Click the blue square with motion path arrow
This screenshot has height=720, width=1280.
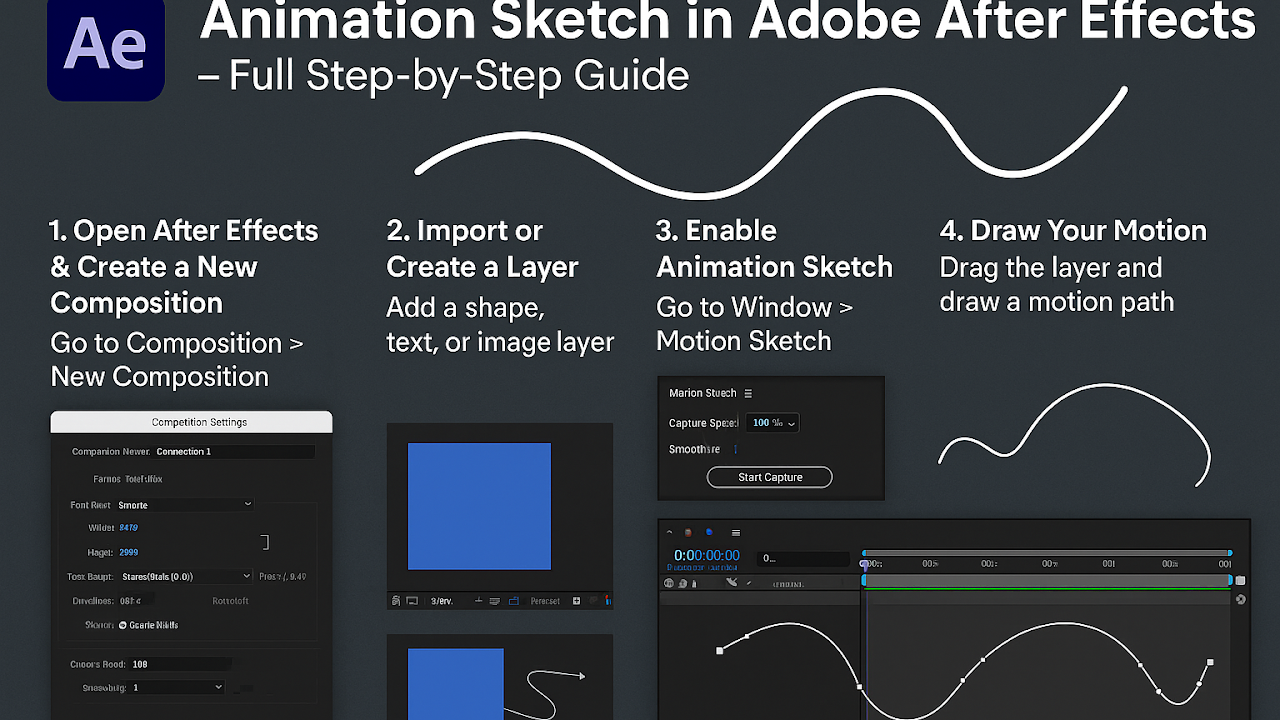(x=456, y=684)
